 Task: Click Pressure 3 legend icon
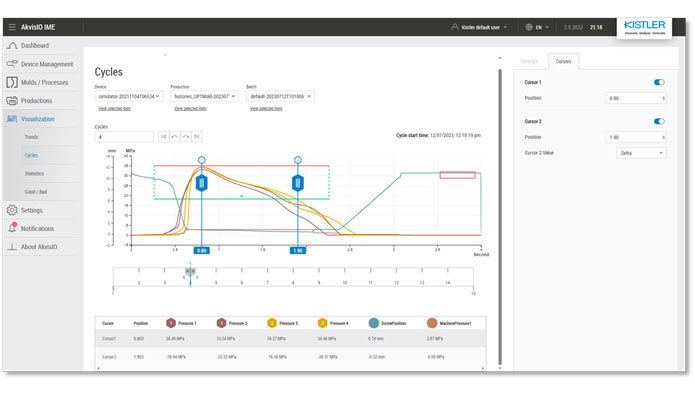[272, 323]
